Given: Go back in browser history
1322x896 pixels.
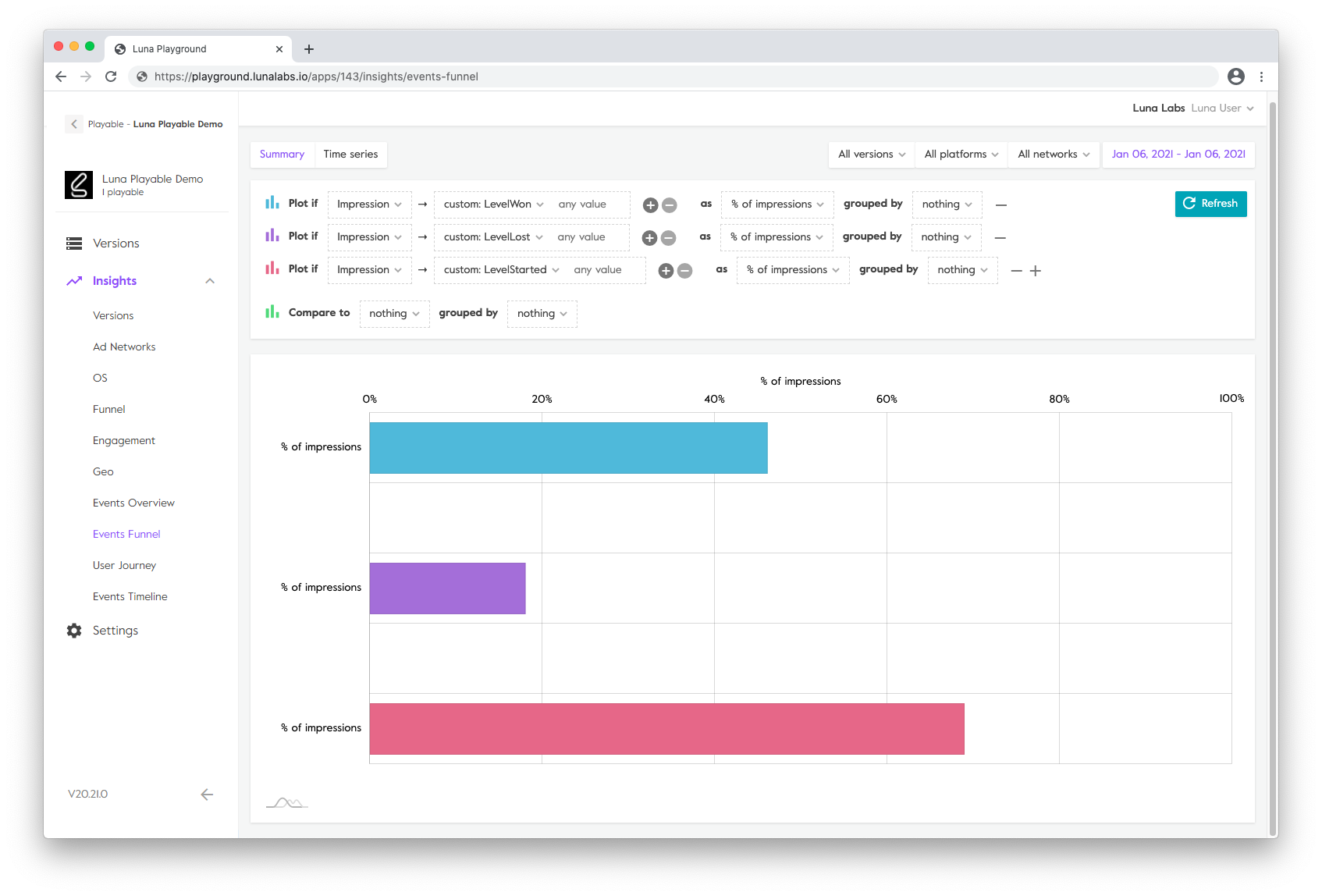Looking at the screenshot, I should (61, 76).
